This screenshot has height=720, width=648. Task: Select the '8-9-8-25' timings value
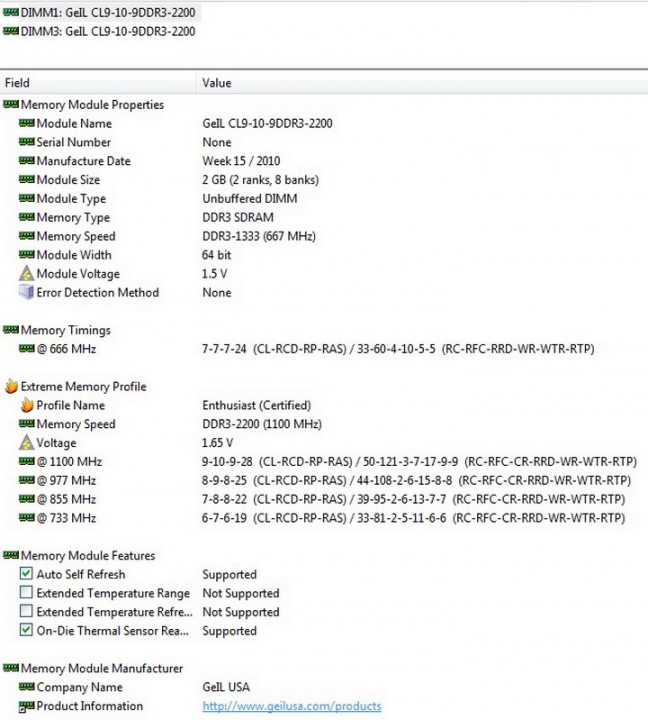[224, 480]
